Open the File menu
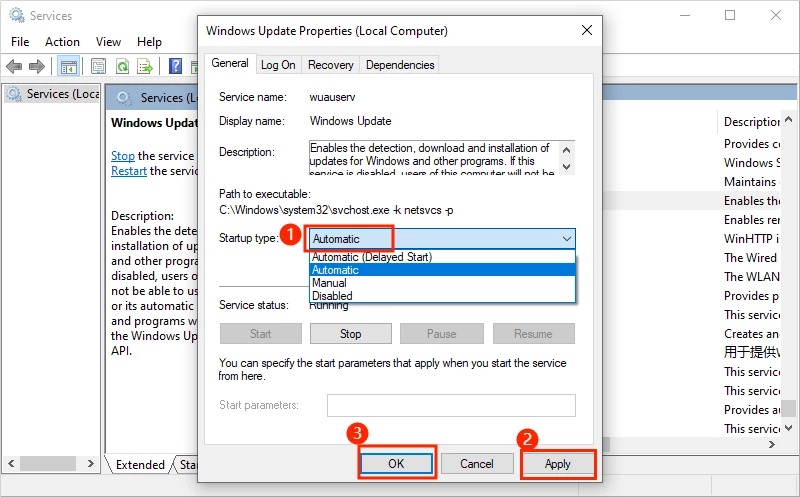800x497 pixels. (20, 42)
